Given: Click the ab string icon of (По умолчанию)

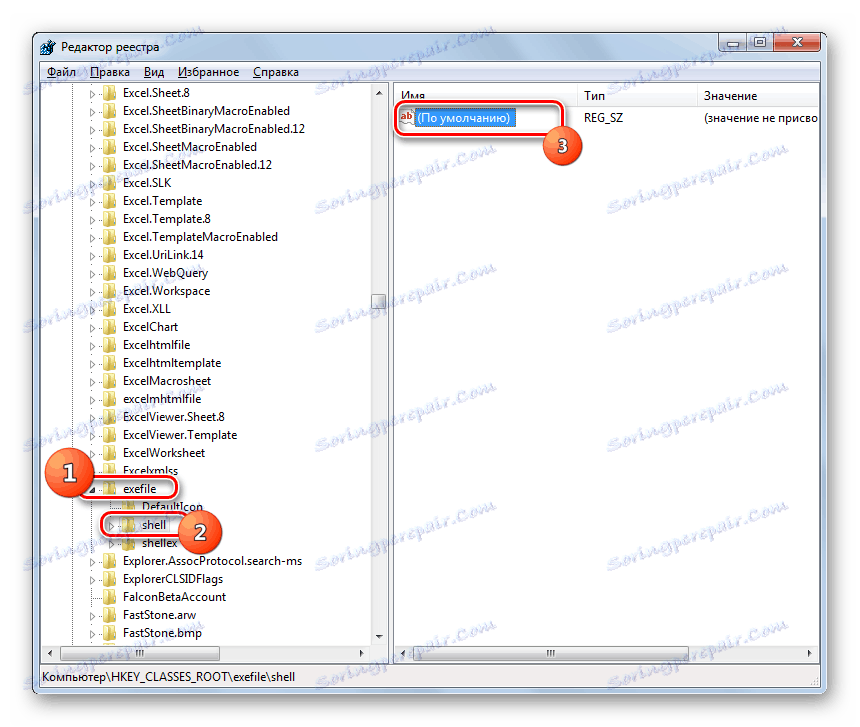Looking at the screenshot, I should 407,117.
